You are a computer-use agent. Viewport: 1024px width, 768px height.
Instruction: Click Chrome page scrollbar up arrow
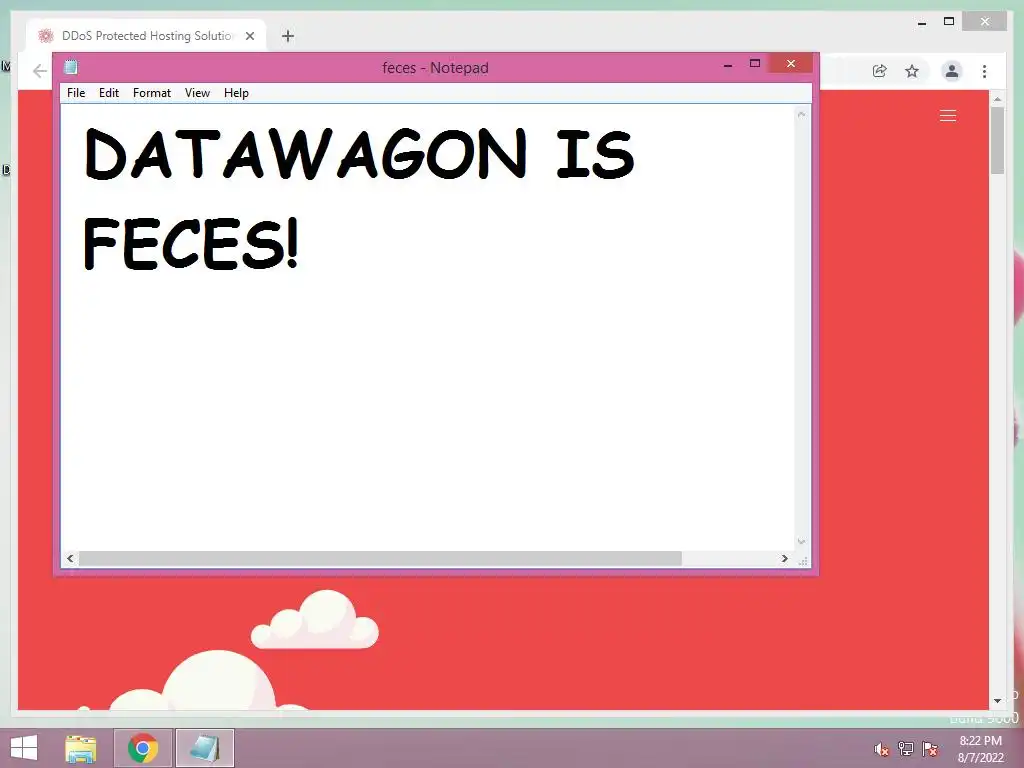[997, 99]
